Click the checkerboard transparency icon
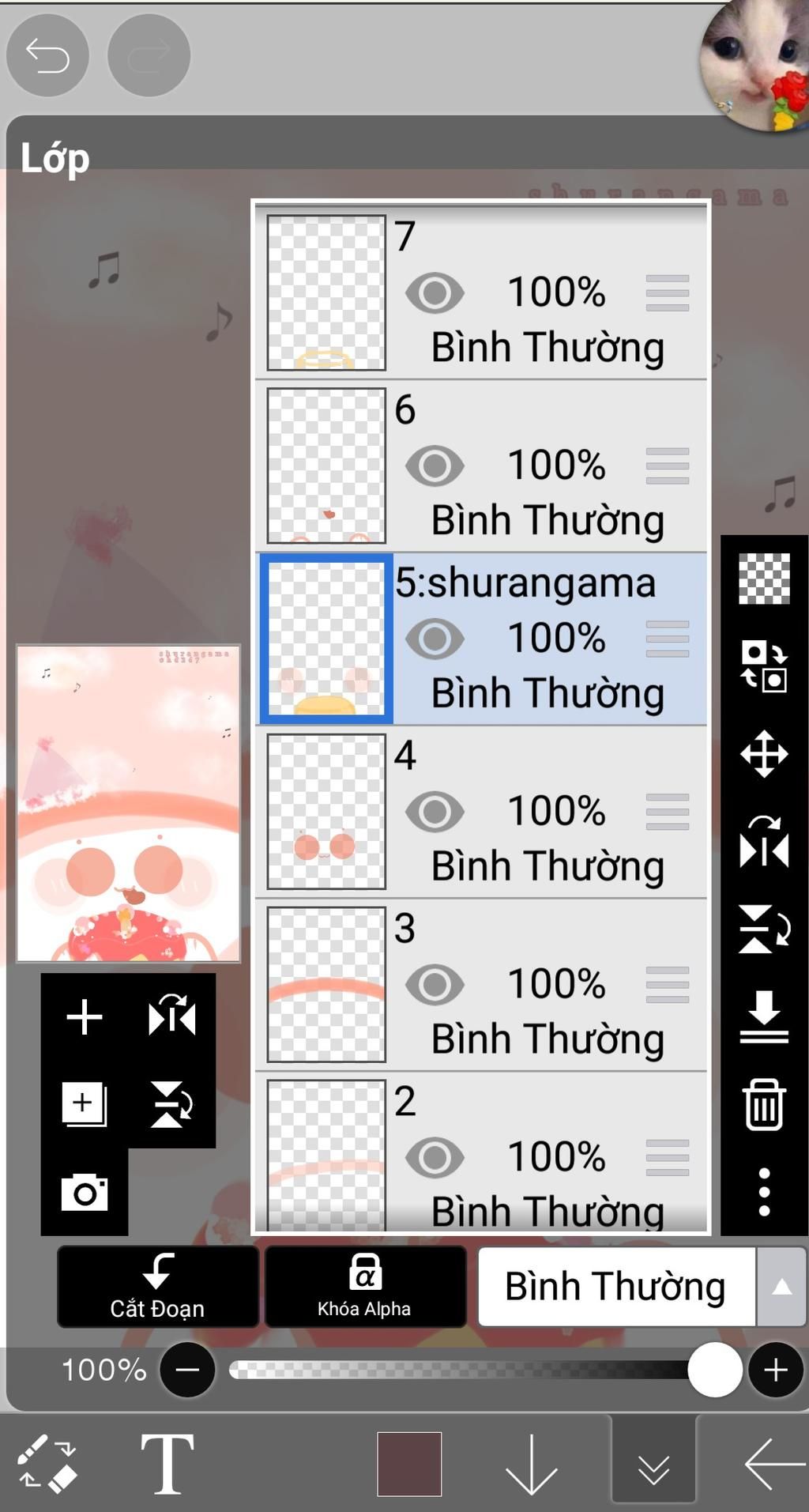 pyautogui.click(x=764, y=579)
